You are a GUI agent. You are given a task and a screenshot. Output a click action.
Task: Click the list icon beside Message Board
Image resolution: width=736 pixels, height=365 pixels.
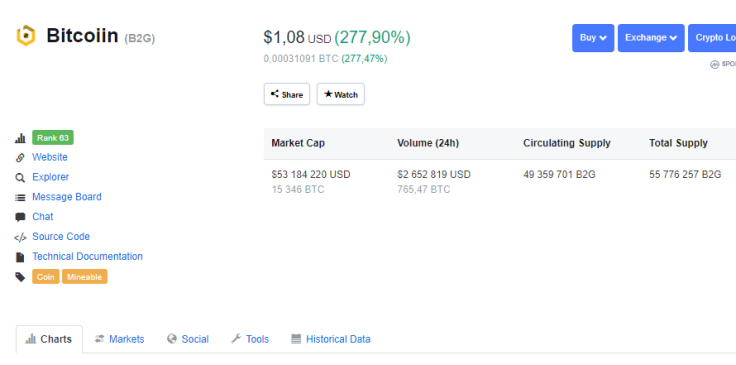tap(20, 198)
